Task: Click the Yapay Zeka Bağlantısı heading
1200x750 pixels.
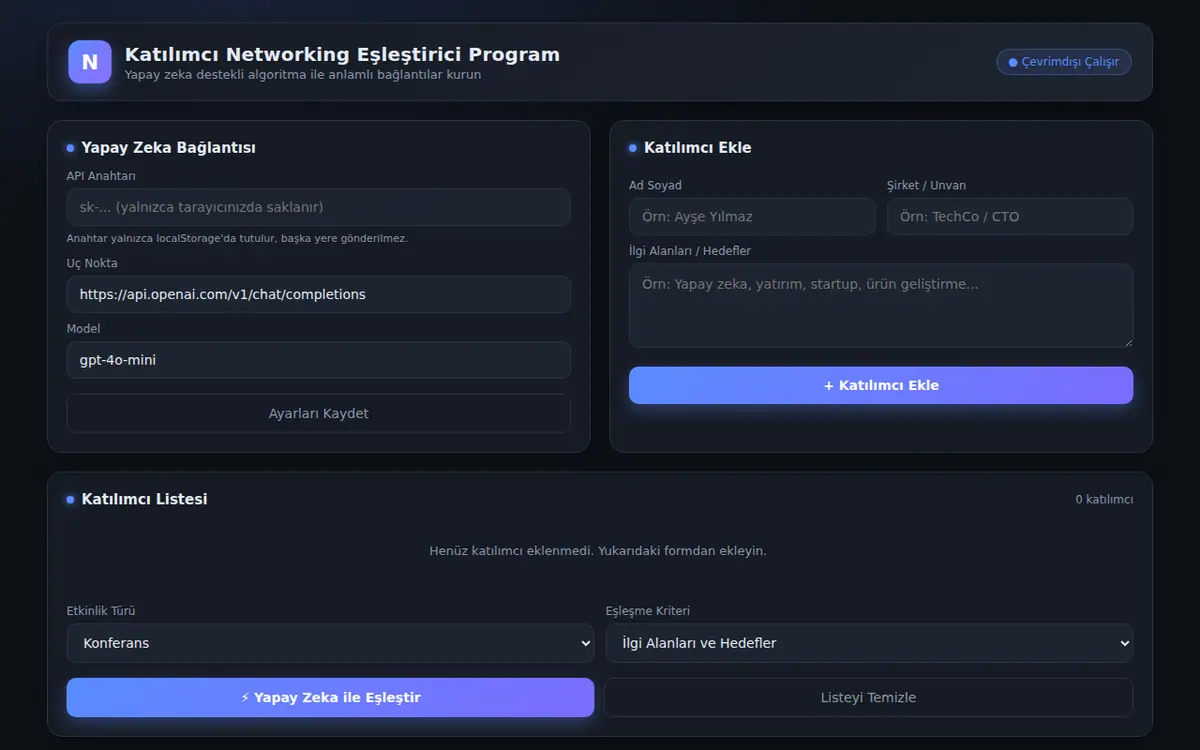Action: click(168, 147)
